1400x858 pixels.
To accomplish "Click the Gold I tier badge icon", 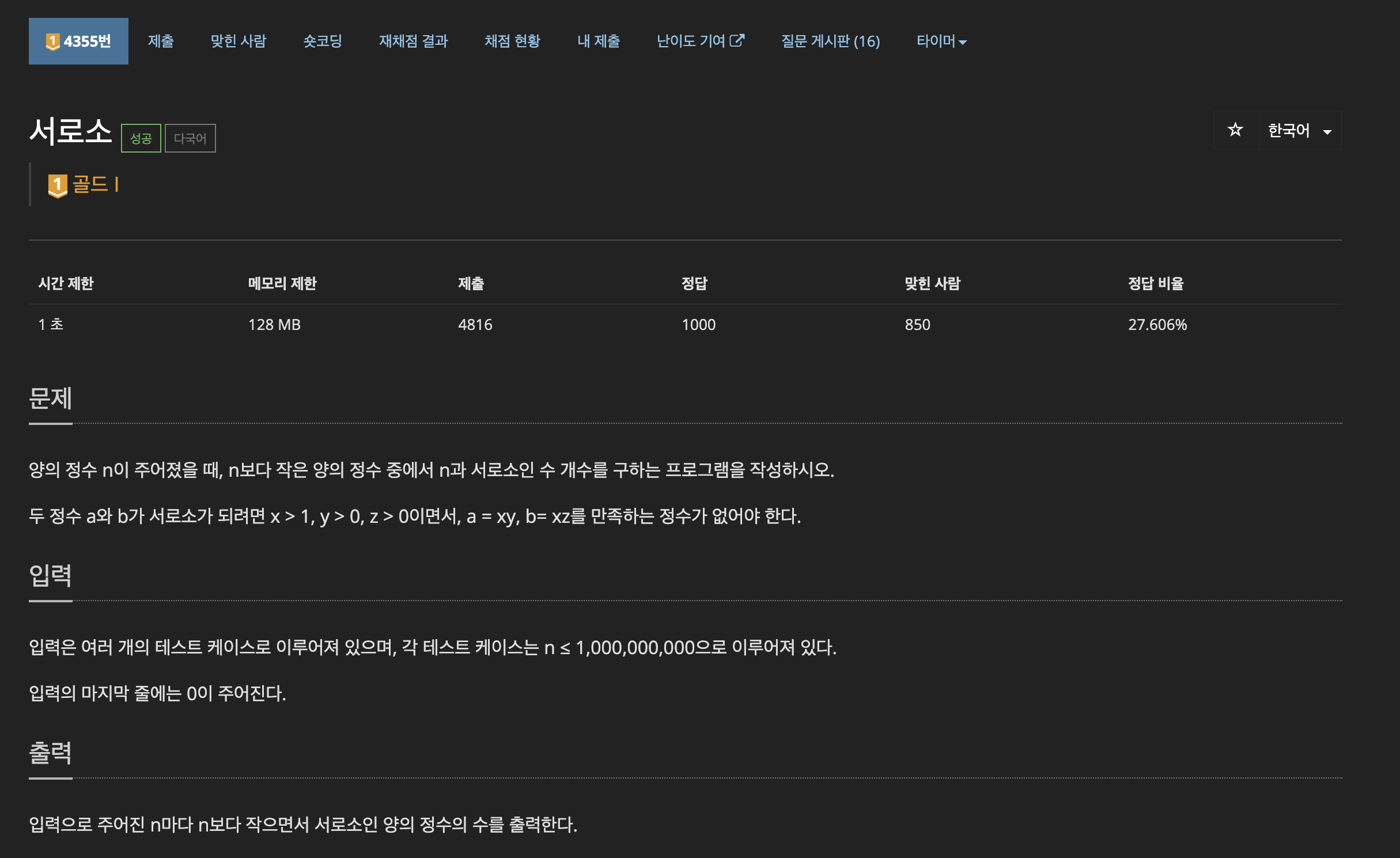I will point(58,185).
